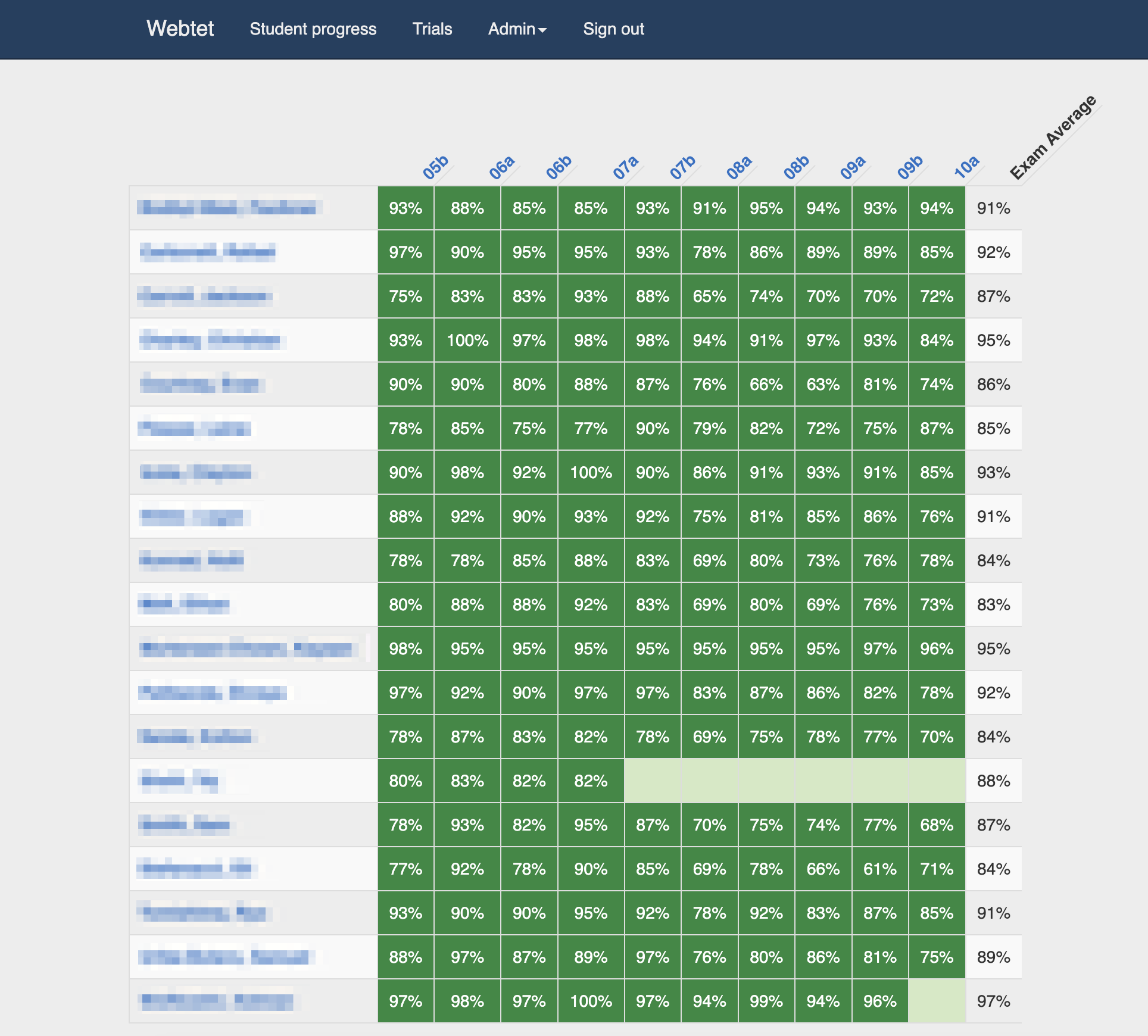Open the name link in the 95% average row with 100% in 06a

pos(211,340)
